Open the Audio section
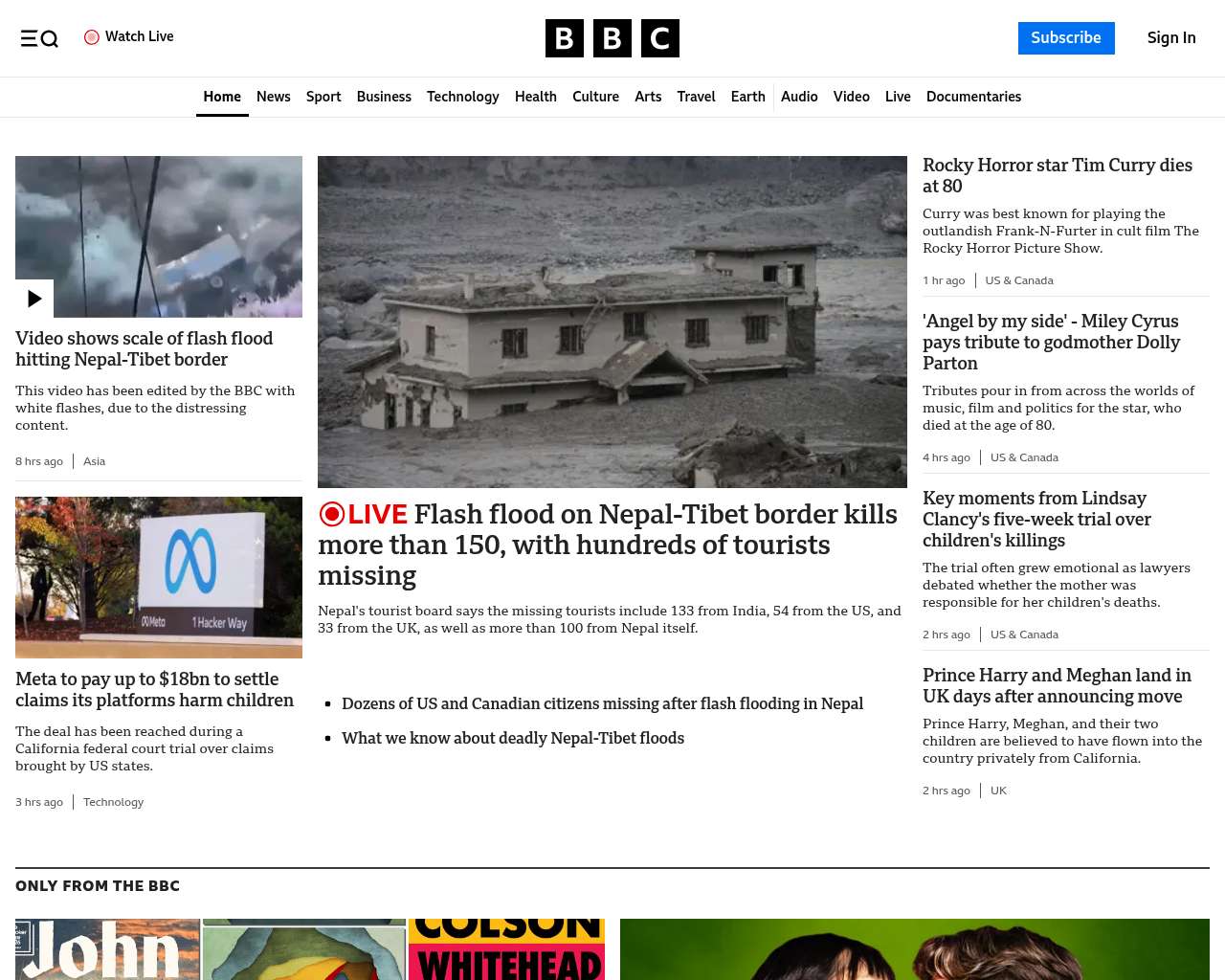 (x=799, y=97)
